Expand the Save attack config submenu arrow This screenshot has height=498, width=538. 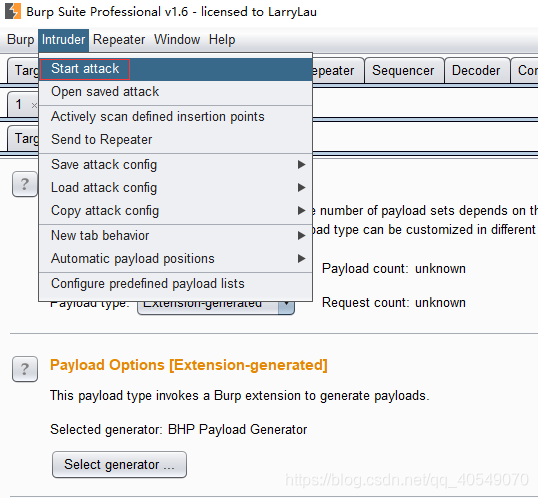point(301,165)
